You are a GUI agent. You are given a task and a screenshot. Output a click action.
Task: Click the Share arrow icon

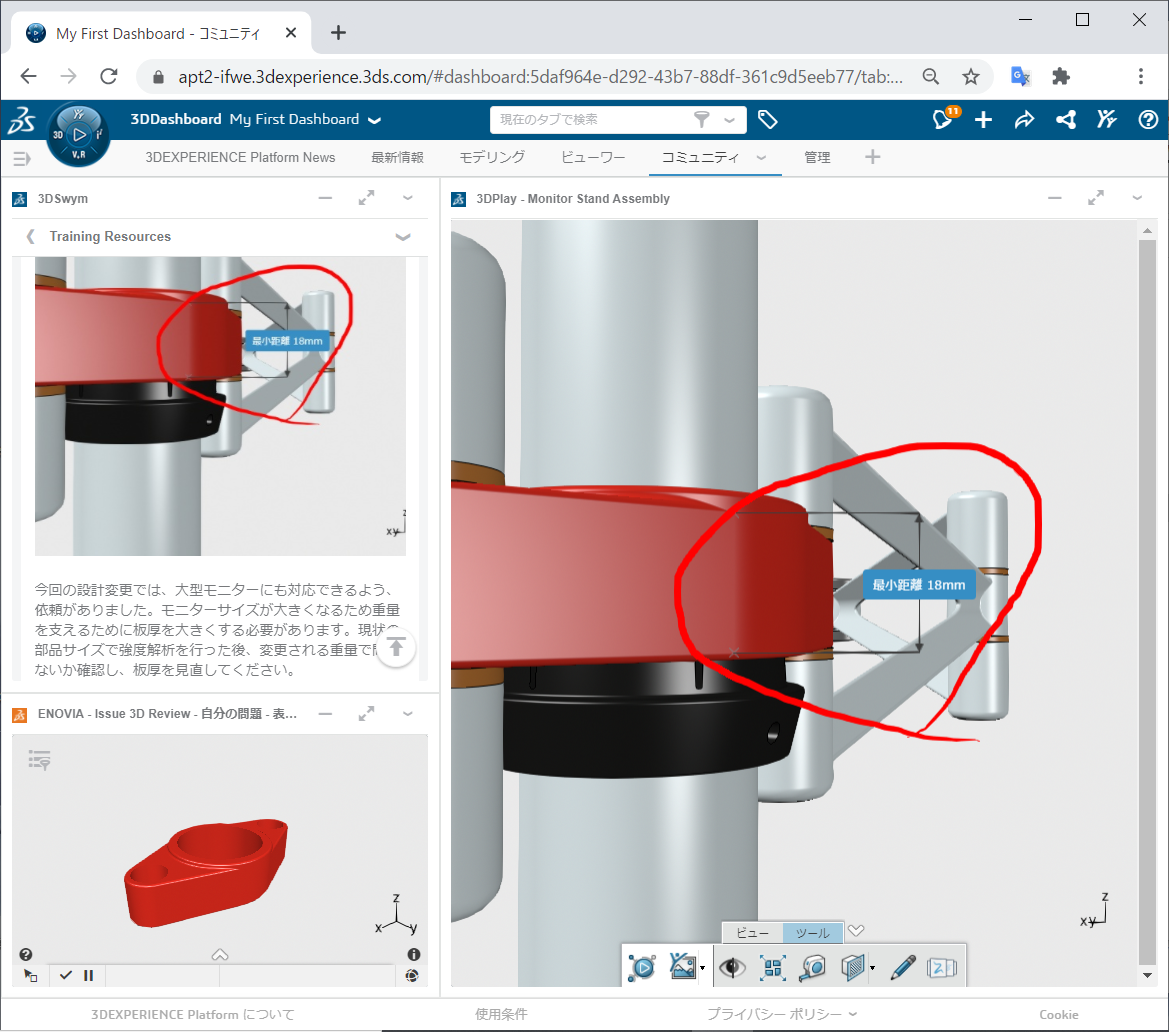pyautogui.click(x=1024, y=119)
